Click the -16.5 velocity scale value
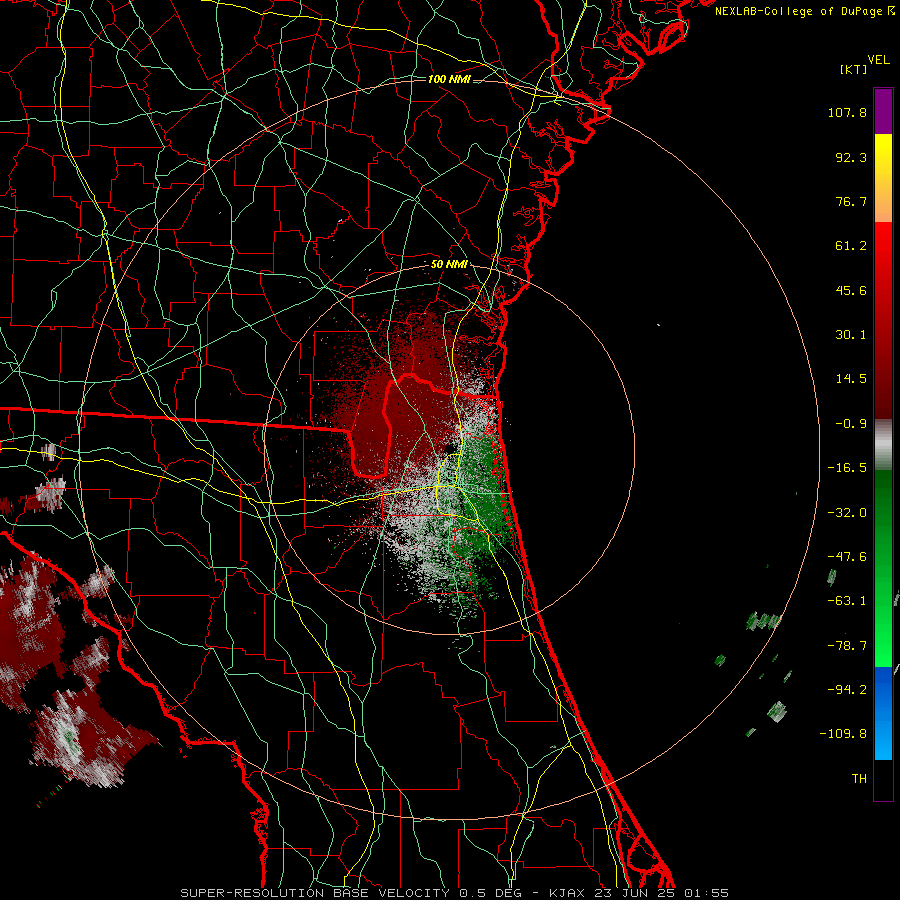 point(847,468)
